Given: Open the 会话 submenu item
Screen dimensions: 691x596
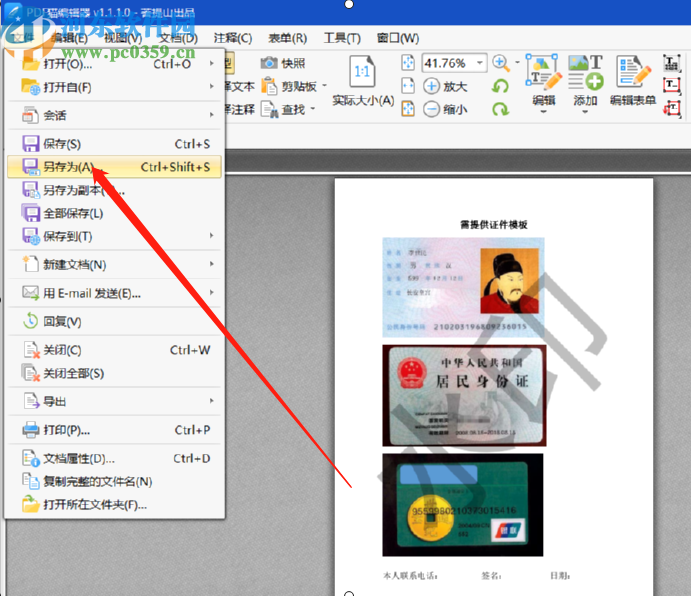Looking at the screenshot, I should (115, 115).
